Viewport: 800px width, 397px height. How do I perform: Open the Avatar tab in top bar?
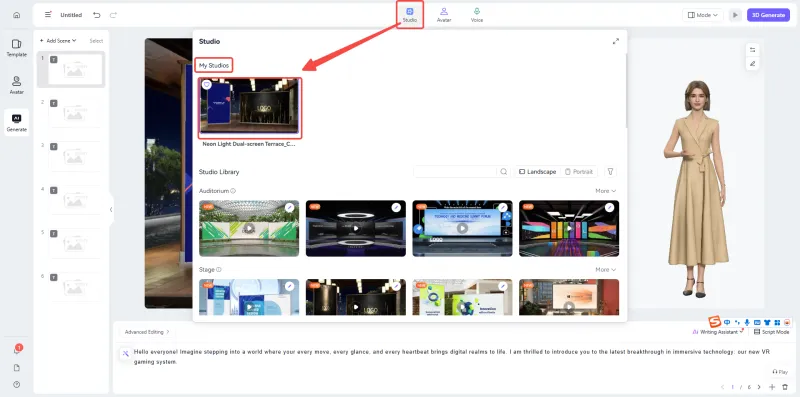444,15
